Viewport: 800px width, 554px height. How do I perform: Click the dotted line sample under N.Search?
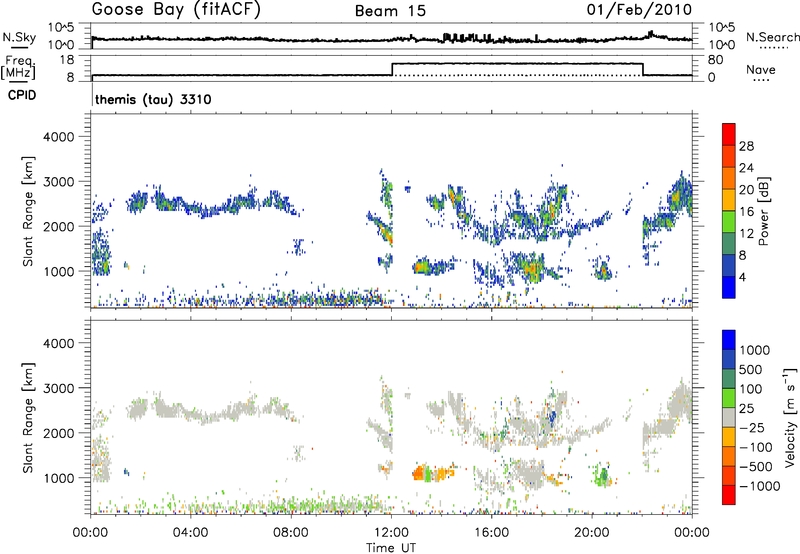point(774,48)
